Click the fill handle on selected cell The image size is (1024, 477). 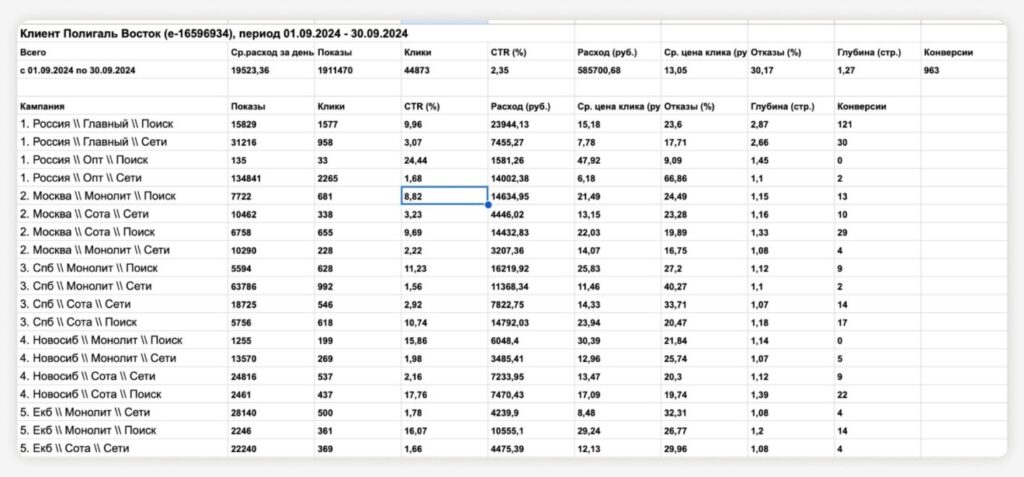(488, 204)
